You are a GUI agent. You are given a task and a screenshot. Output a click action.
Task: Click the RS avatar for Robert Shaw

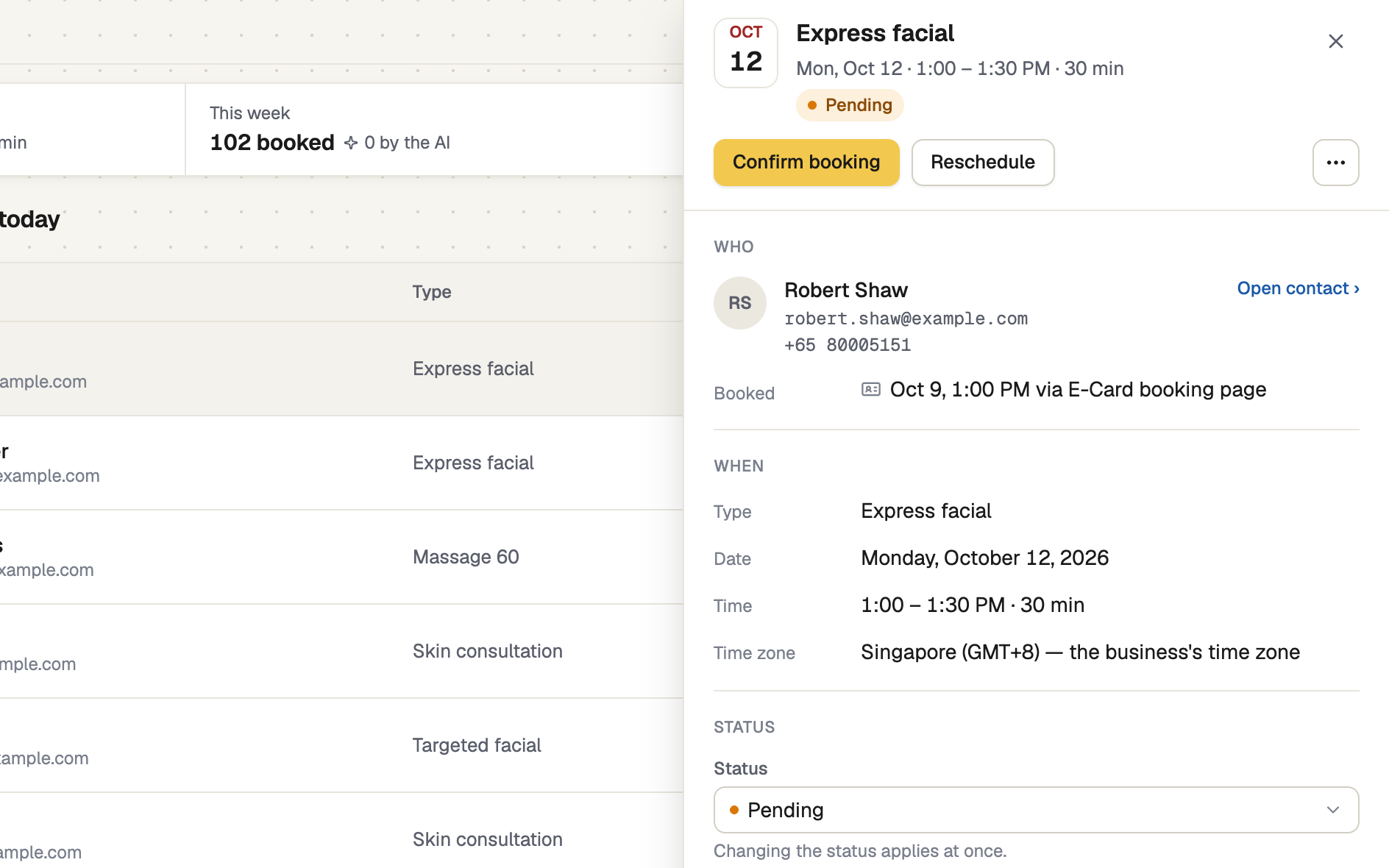(x=740, y=303)
